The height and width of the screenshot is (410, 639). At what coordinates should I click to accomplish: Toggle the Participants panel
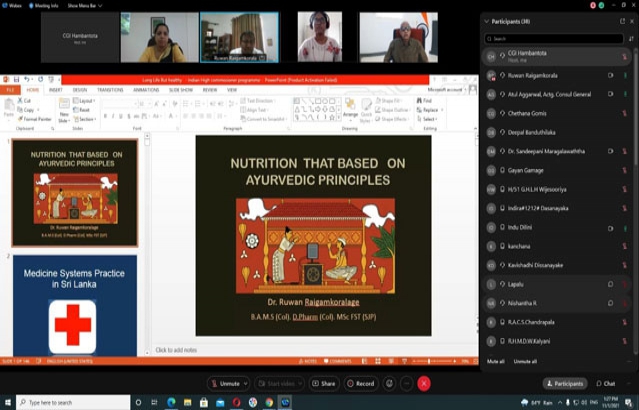[564, 383]
